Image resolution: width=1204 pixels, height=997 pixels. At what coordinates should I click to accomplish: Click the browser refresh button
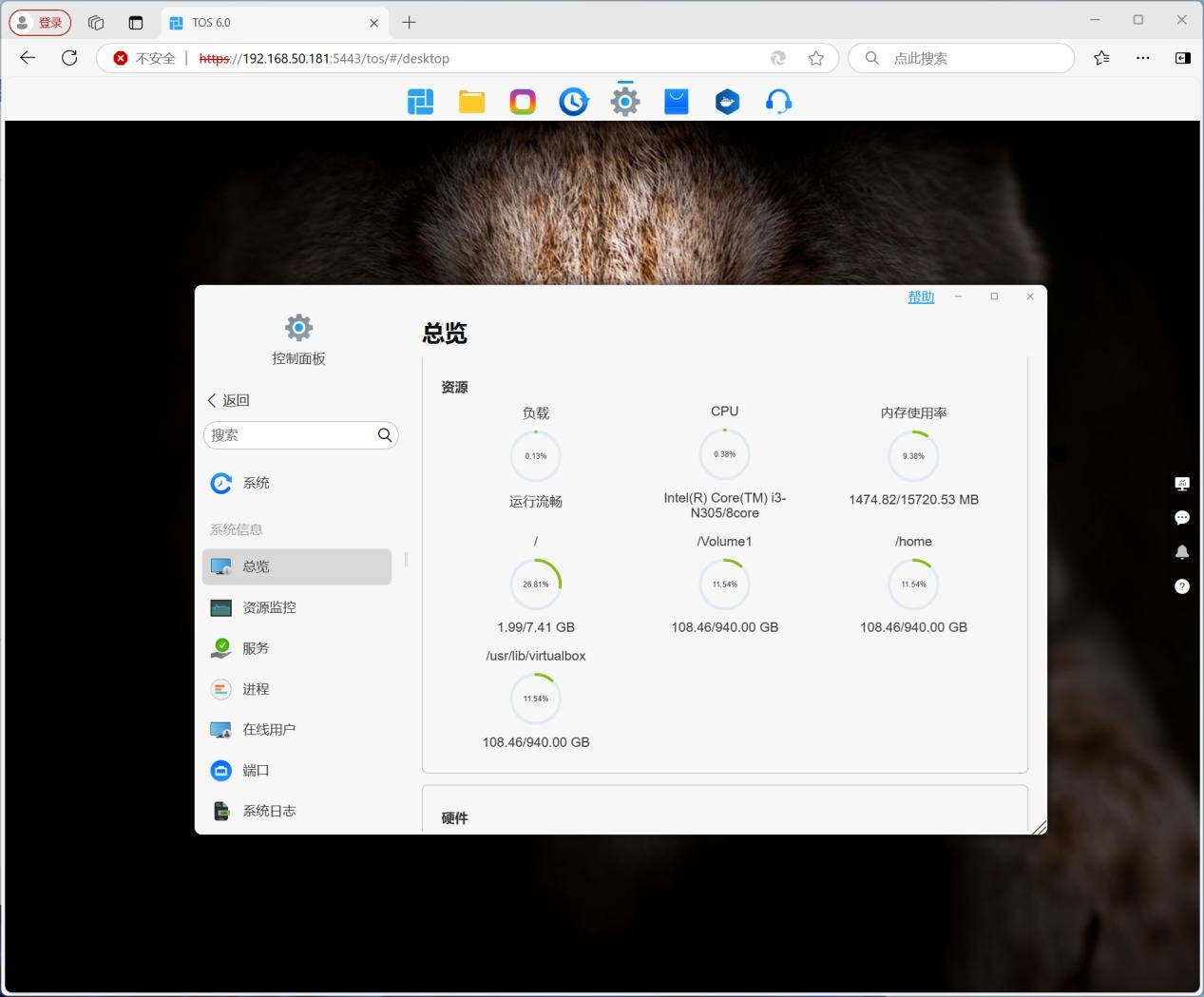tap(69, 58)
